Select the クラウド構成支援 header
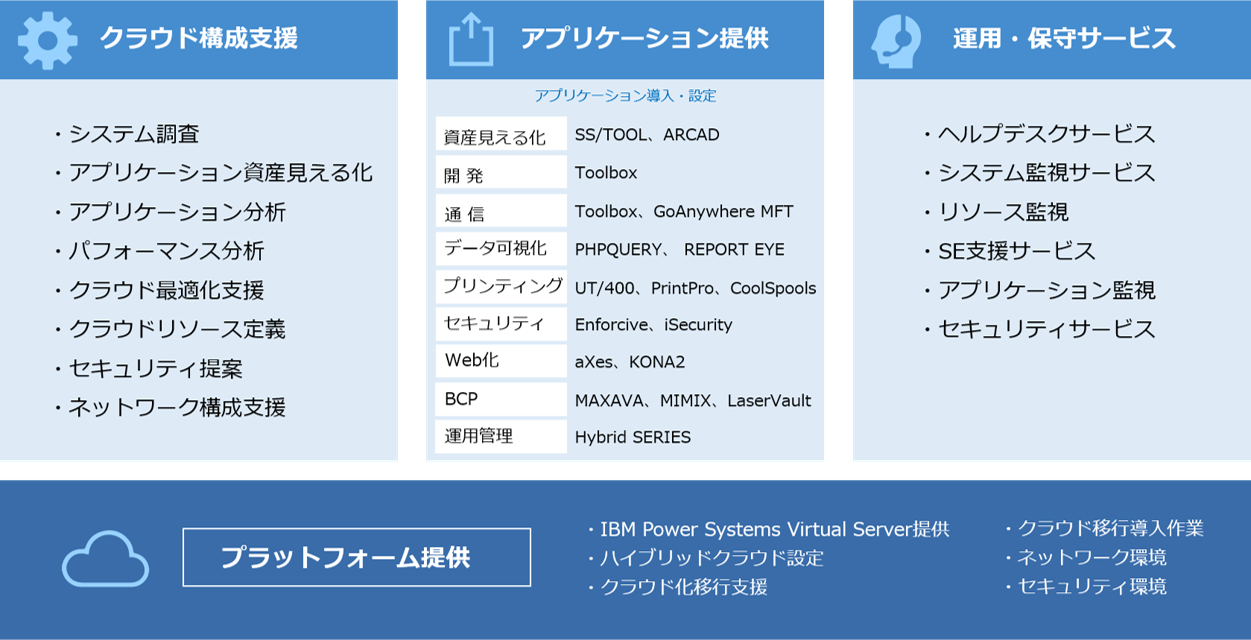 [x=199, y=39]
